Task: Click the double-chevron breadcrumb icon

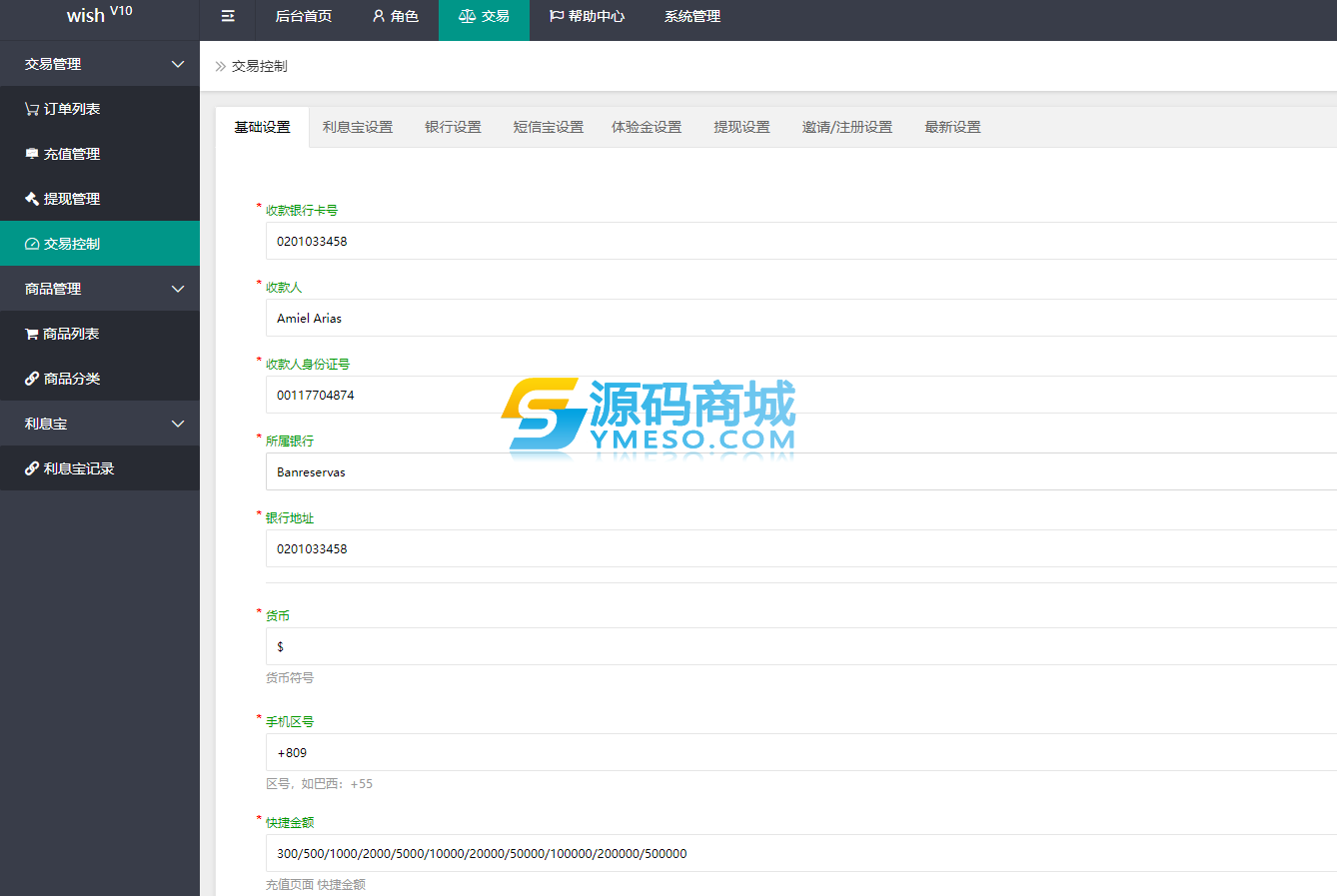Action: click(x=221, y=66)
